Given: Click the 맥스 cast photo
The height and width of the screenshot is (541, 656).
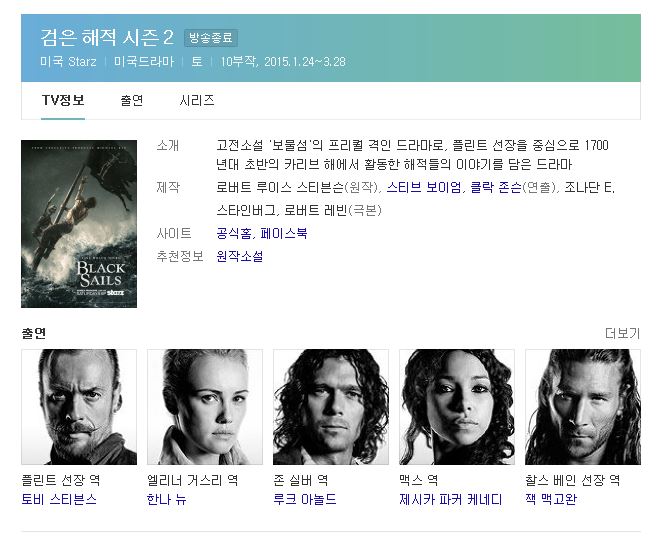Looking at the screenshot, I should (457, 407).
